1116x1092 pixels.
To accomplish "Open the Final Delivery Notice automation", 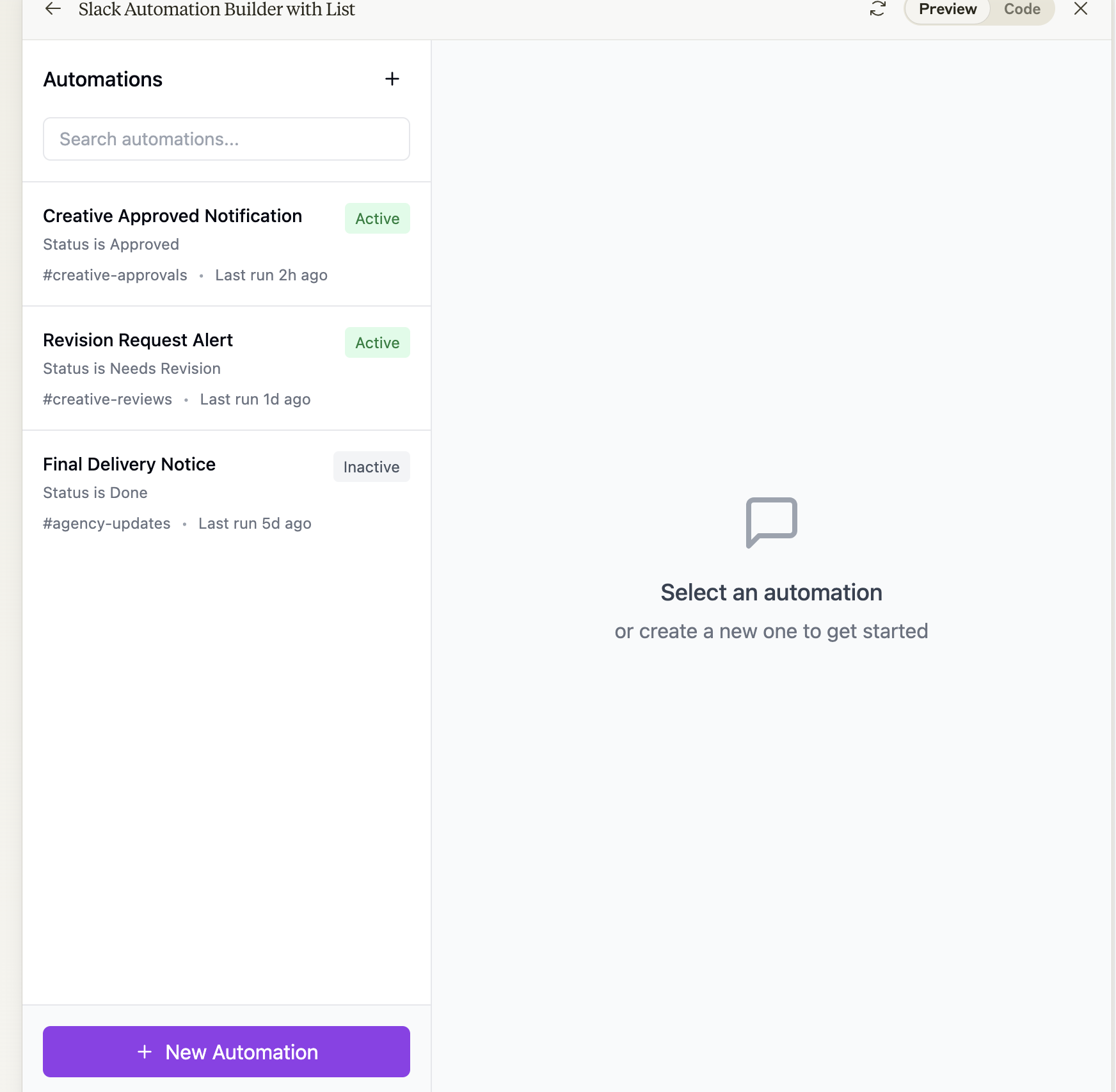I will coord(129,465).
